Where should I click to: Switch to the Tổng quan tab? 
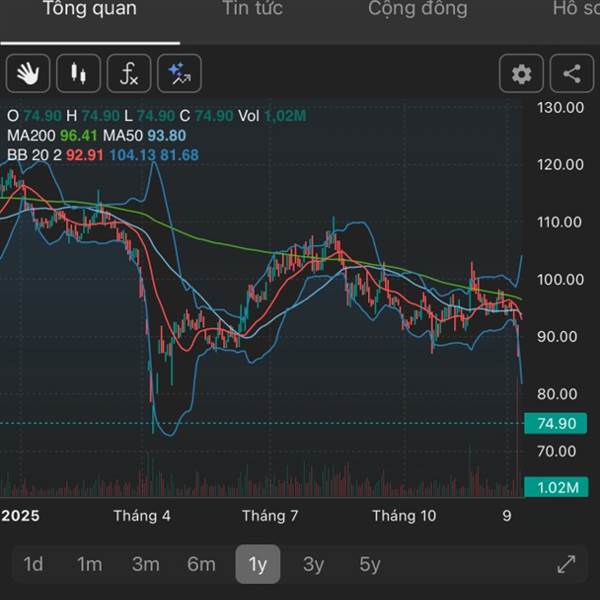[90, 8]
